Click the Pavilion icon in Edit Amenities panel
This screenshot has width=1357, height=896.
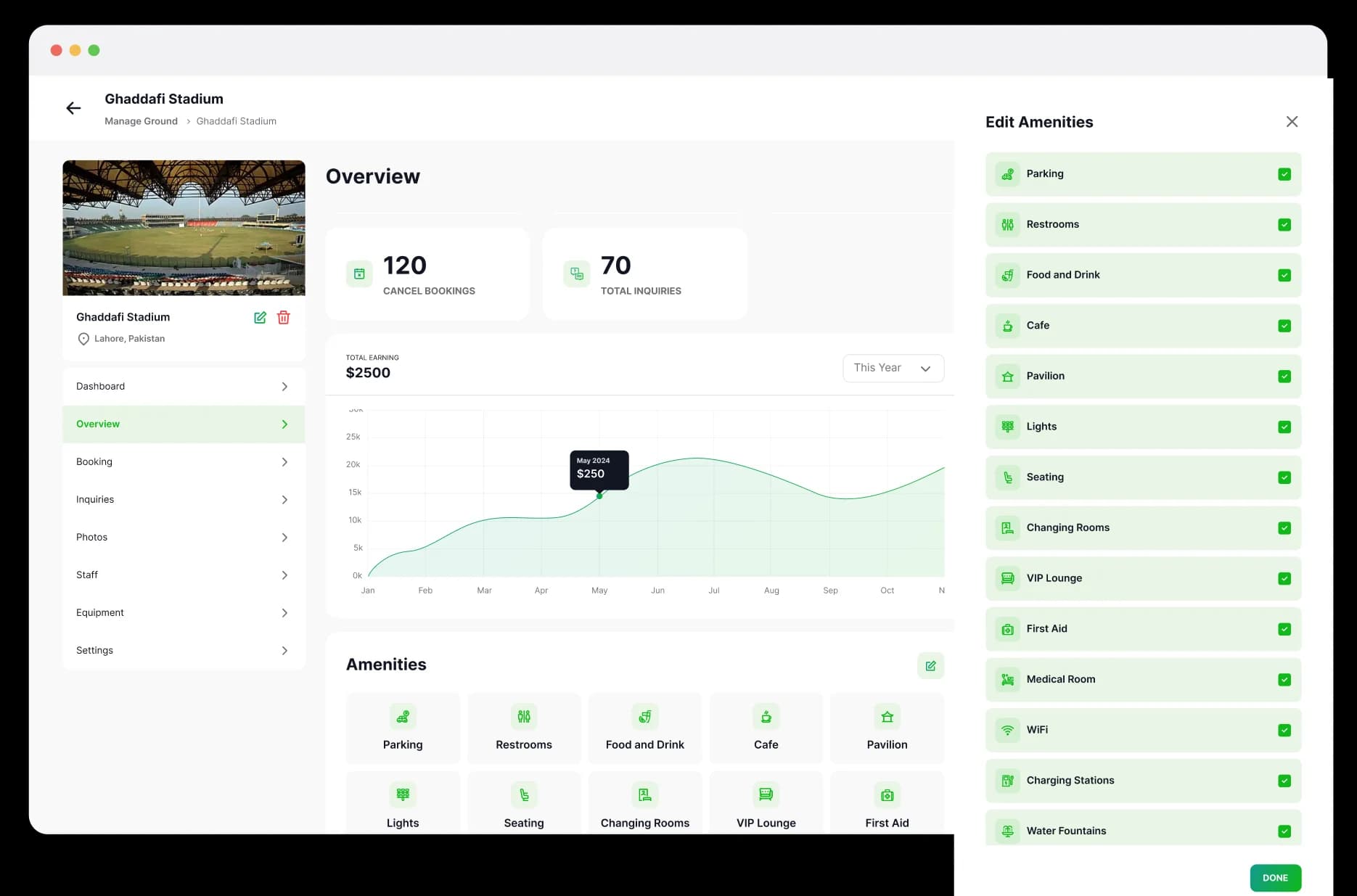point(1008,377)
